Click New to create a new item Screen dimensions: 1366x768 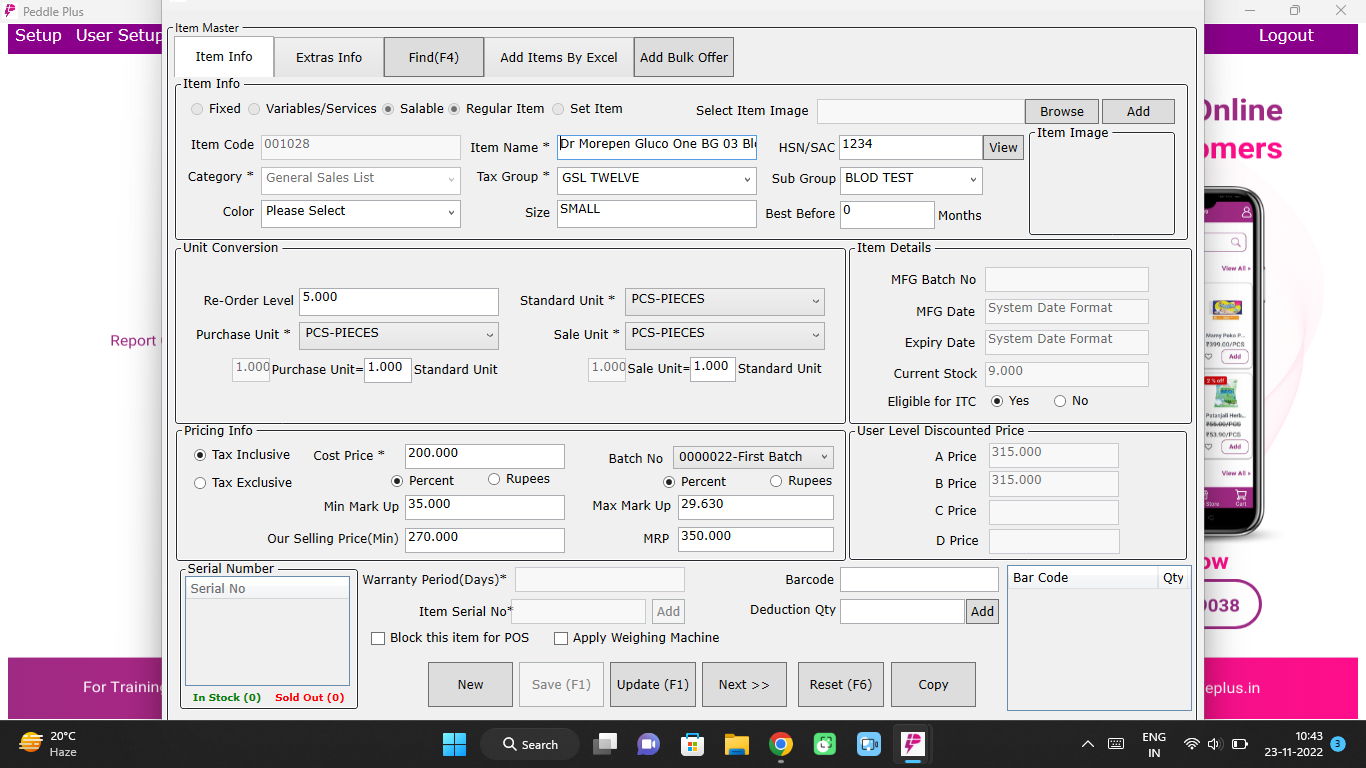[x=470, y=684]
